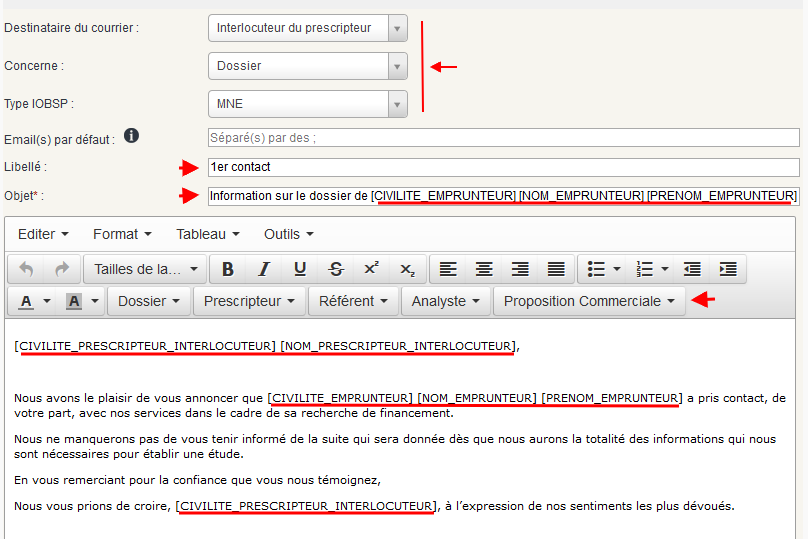
Task: Justify the text
Action: pyautogui.click(x=556, y=269)
